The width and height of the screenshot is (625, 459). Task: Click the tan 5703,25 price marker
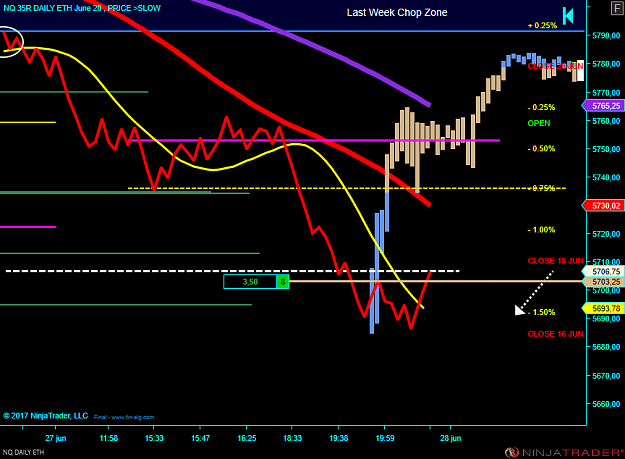pos(603,282)
